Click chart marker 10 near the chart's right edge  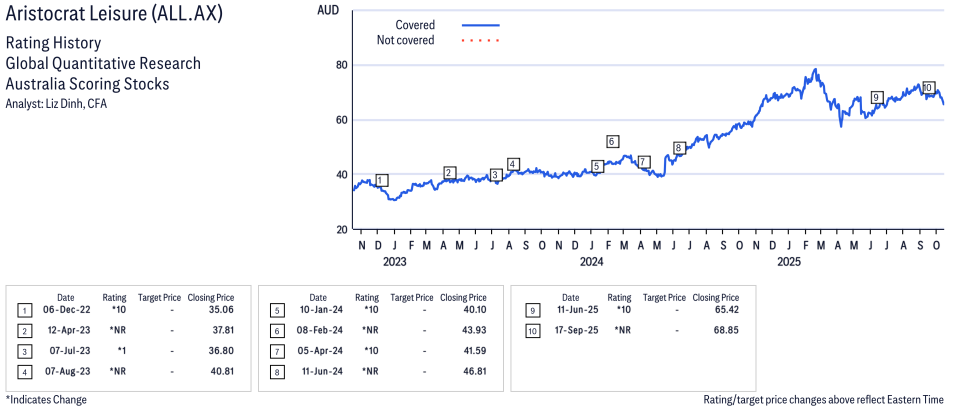[928, 87]
